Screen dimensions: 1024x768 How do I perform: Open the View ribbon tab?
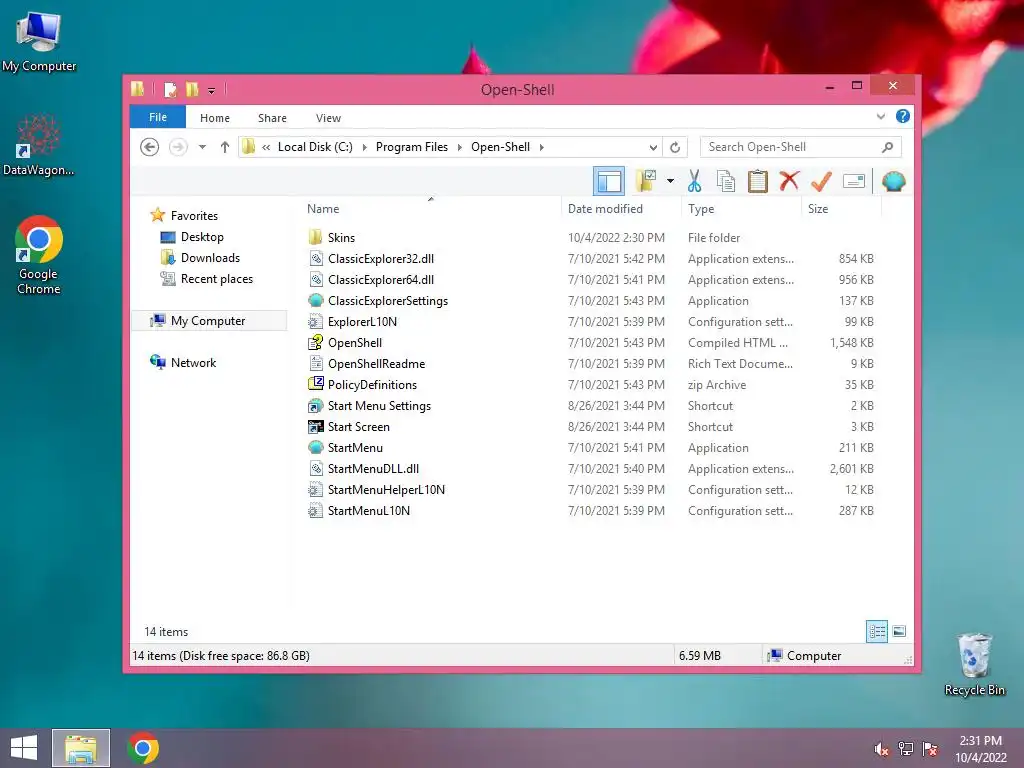(x=328, y=118)
